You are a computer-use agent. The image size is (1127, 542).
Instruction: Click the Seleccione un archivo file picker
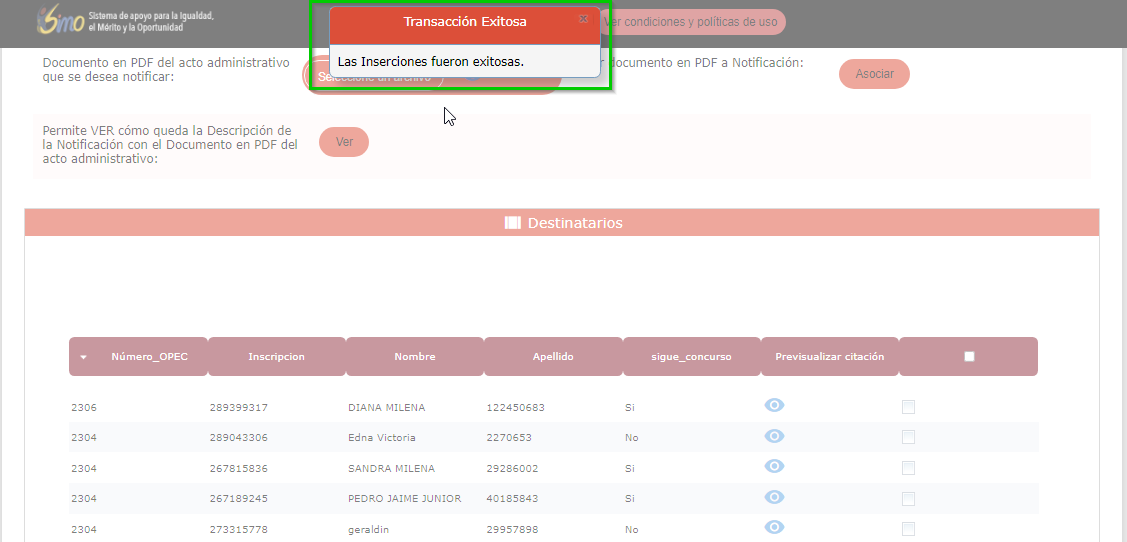[x=374, y=77]
